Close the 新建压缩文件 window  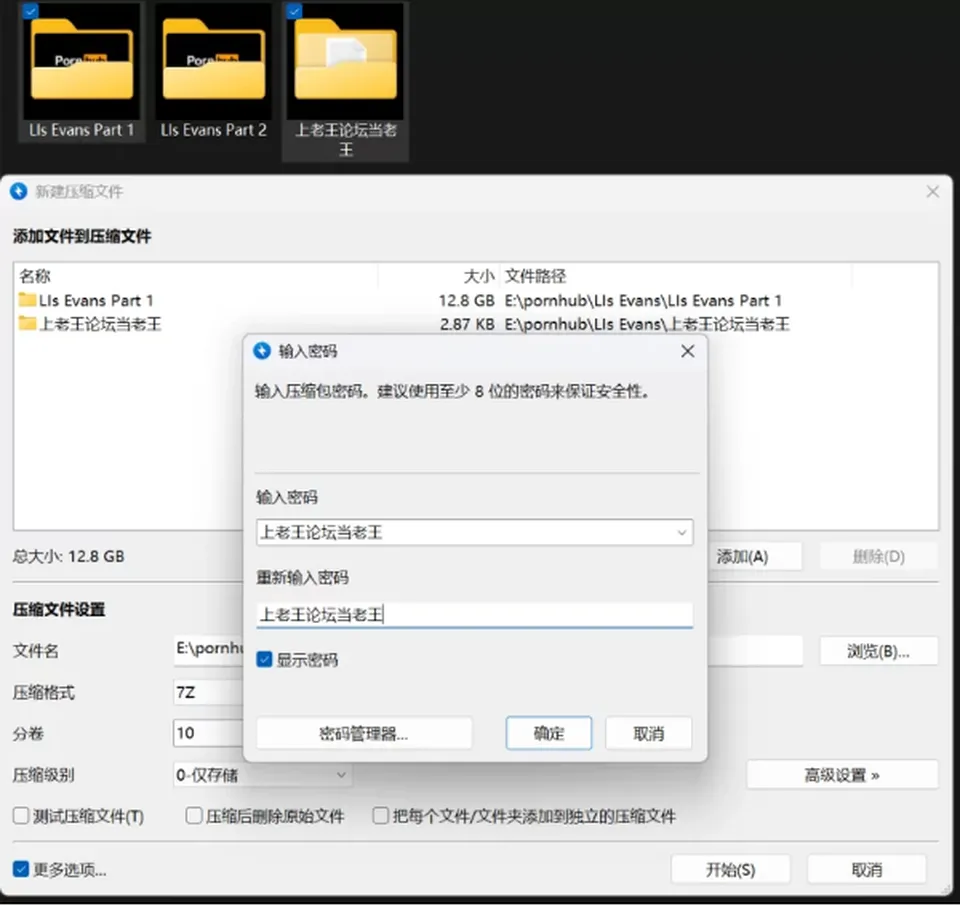932,192
